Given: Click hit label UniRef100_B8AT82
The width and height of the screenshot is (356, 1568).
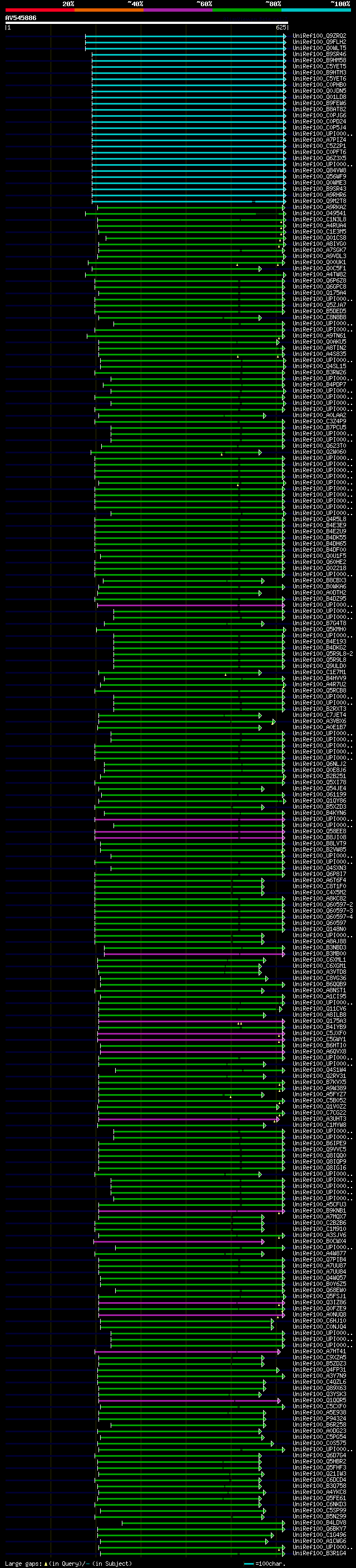Looking at the screenshot, I should click(x=319, y=110).
